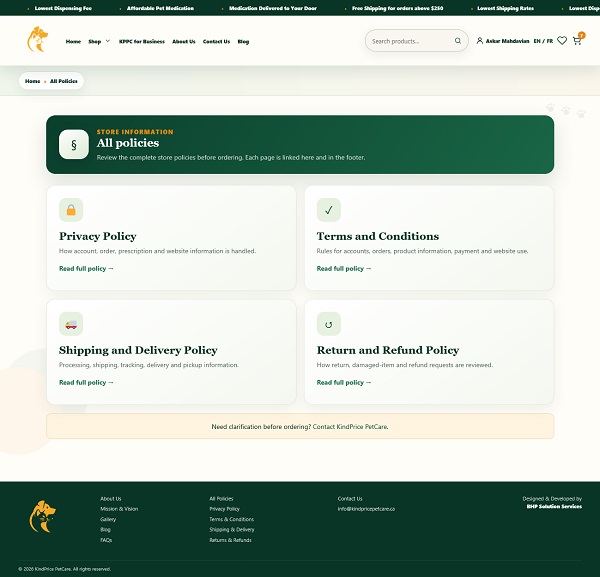Follow the Contact KindPrice PetCare link
This screenshot has width=600, height=577.
(350, 427)
